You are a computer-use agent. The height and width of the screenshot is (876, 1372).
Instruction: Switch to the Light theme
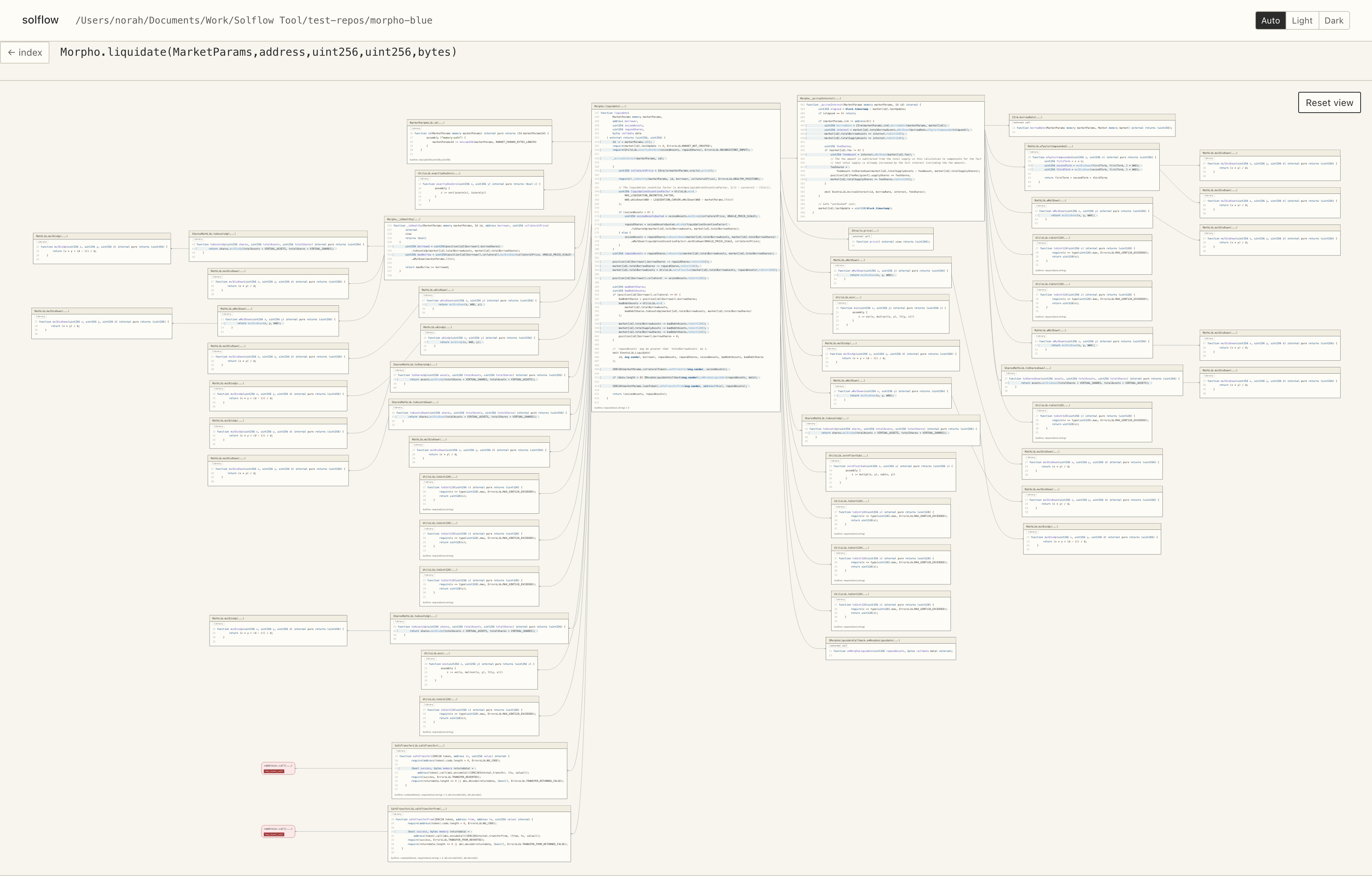point(1302,20)
